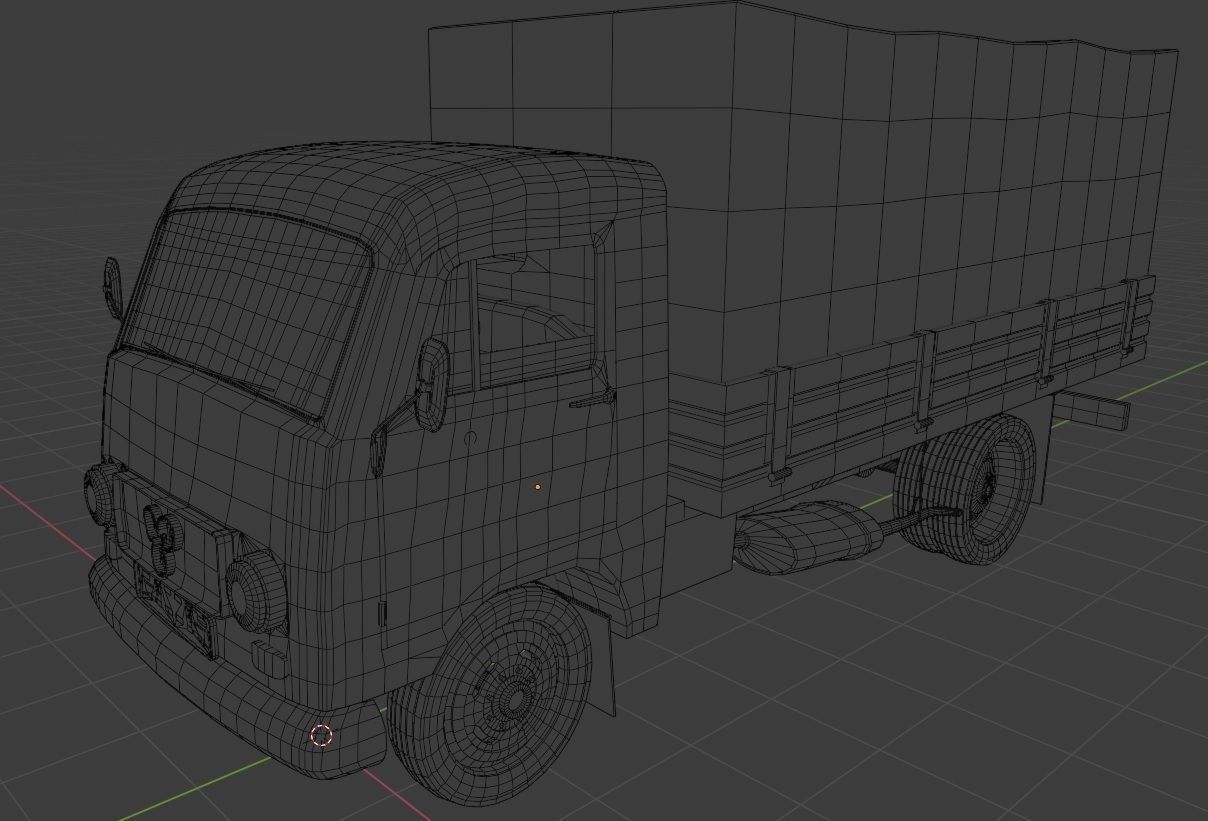Select the cylindrical fuel tank under the bed

pos(808,540)
